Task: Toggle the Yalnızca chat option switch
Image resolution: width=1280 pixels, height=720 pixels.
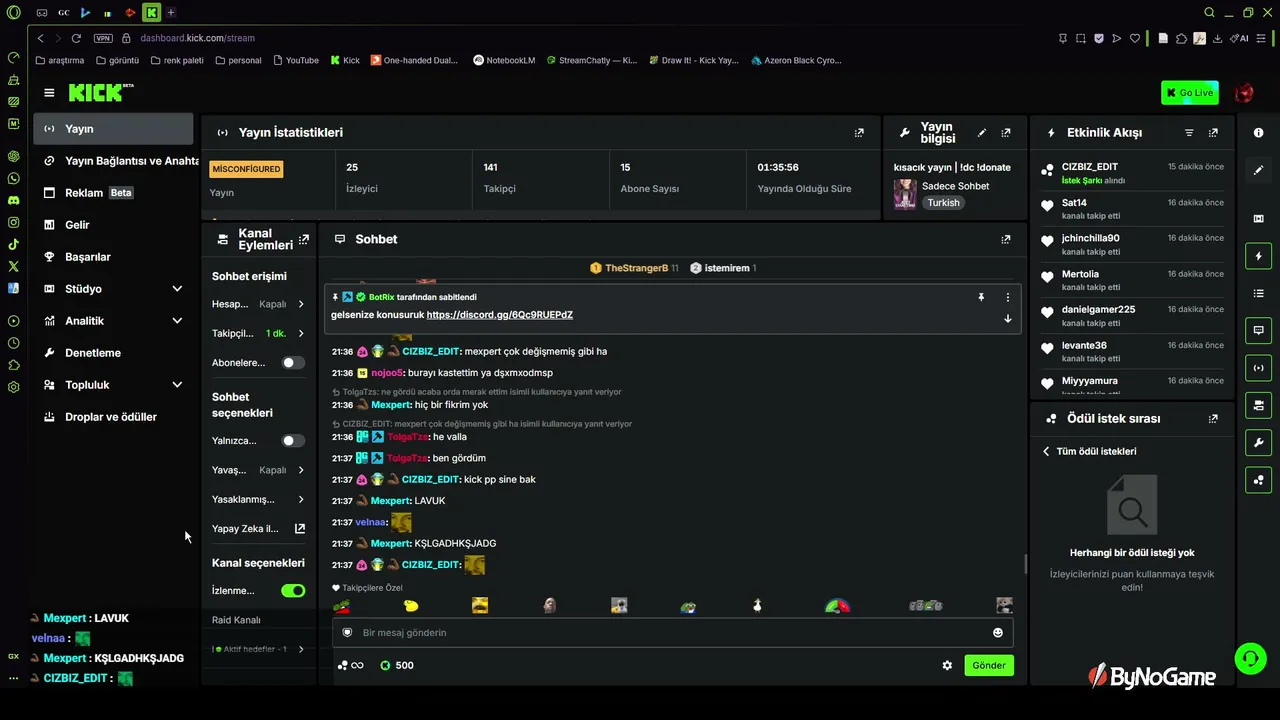Action: click(x=293, y=441)
